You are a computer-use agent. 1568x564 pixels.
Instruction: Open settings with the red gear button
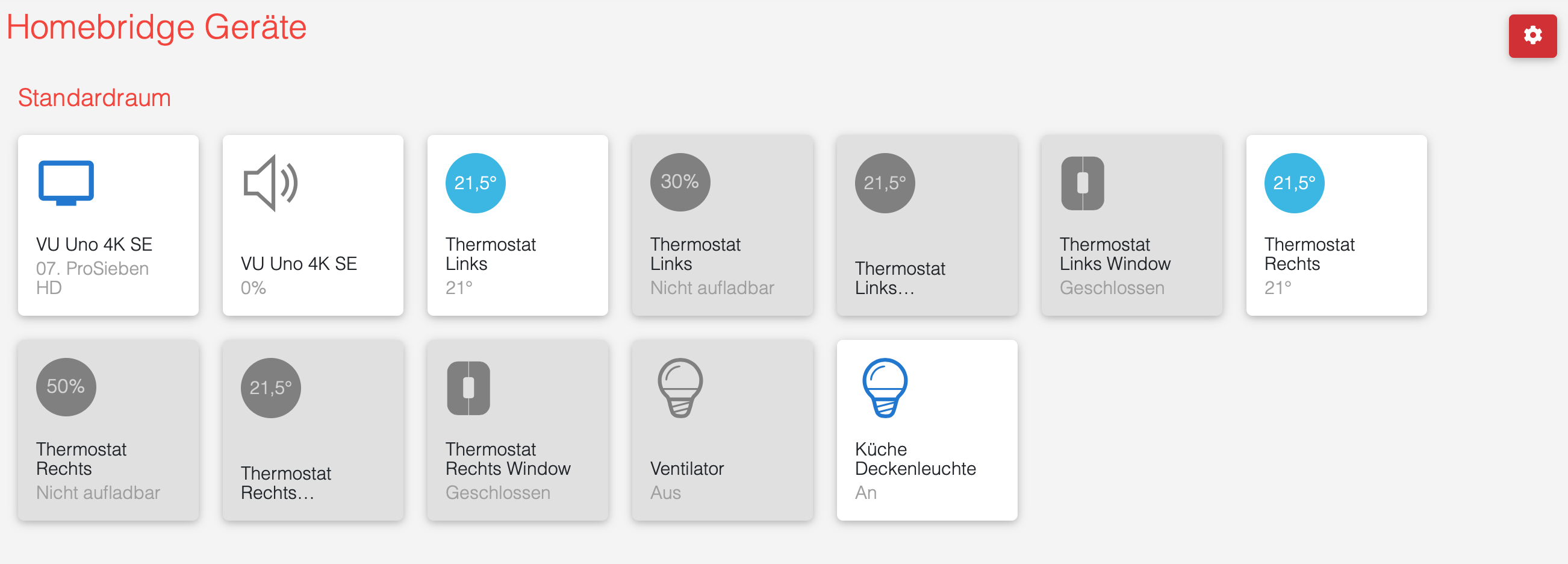[1531, 36]
